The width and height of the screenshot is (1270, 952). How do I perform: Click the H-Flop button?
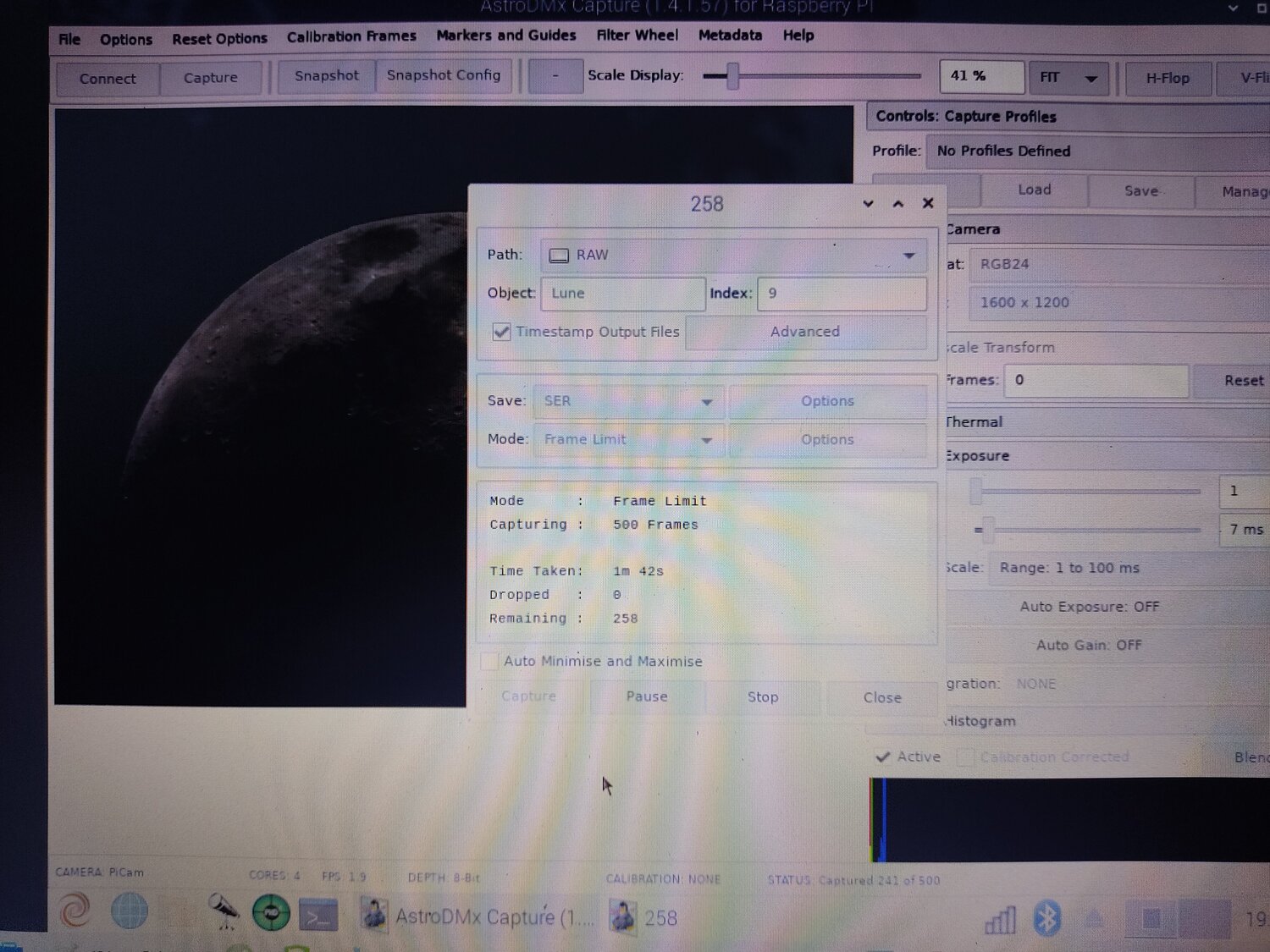point(1168,78)
